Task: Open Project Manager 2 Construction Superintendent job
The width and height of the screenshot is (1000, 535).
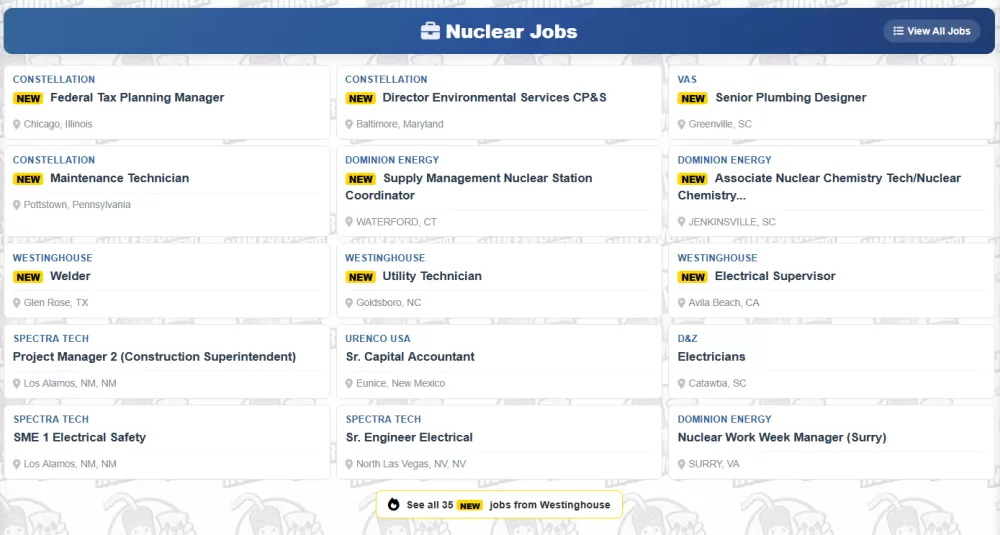Action: click(x=154, y=356)
